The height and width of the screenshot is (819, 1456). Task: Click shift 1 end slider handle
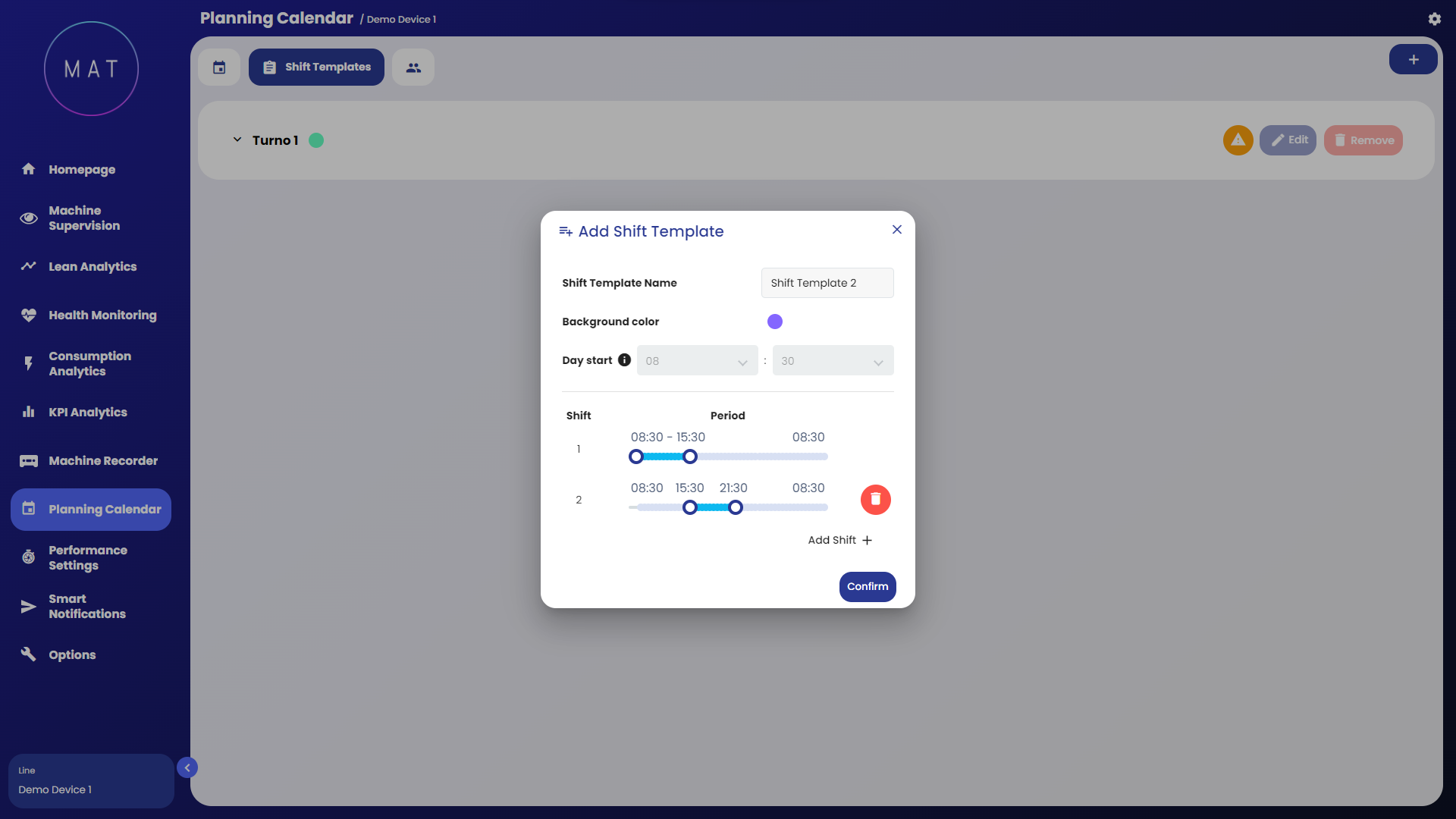689,457
